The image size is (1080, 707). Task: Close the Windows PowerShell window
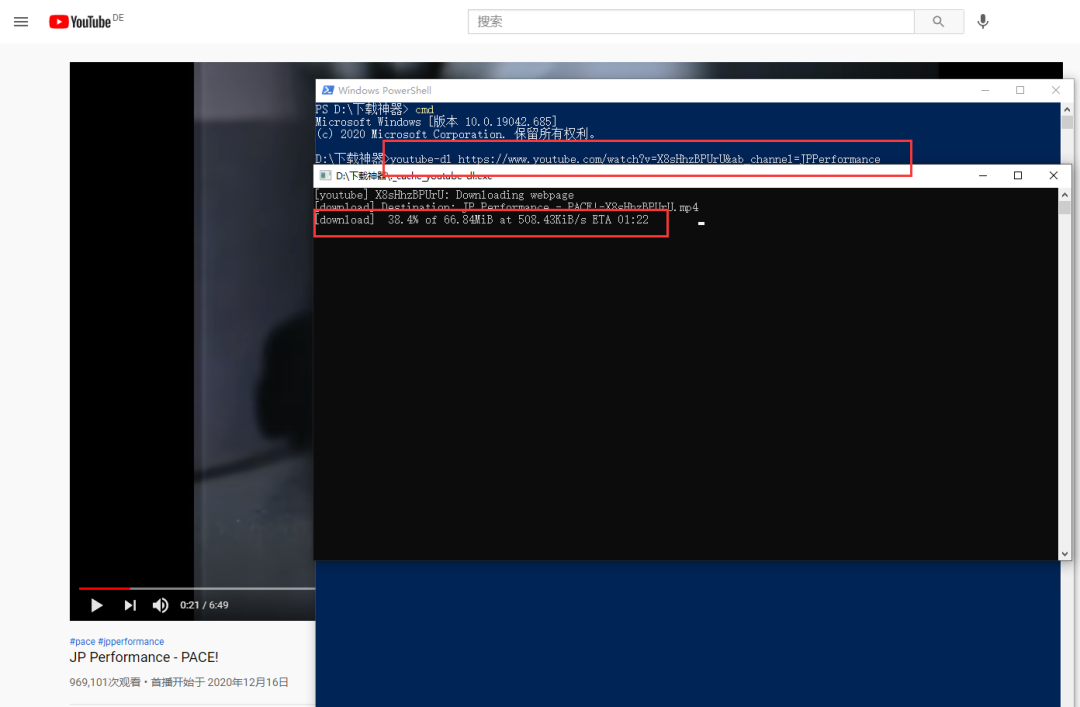1055,90
